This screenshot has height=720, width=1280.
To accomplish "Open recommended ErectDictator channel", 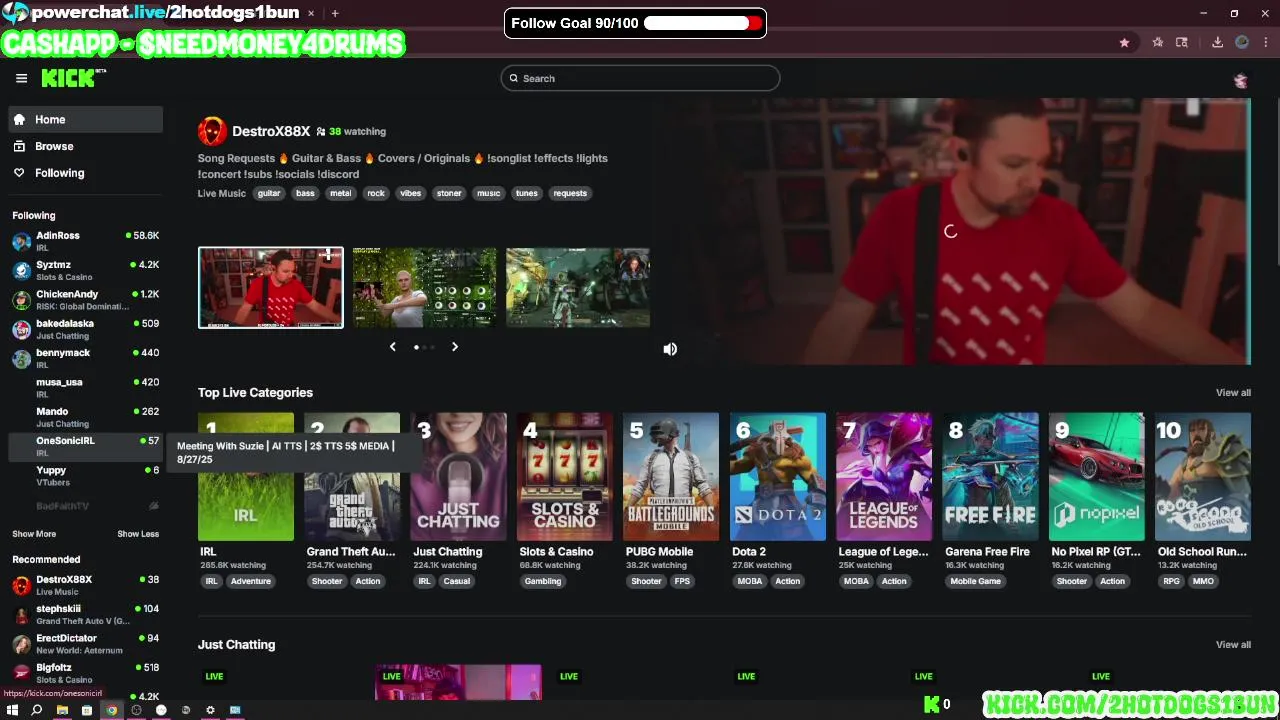I will (85, 644).
